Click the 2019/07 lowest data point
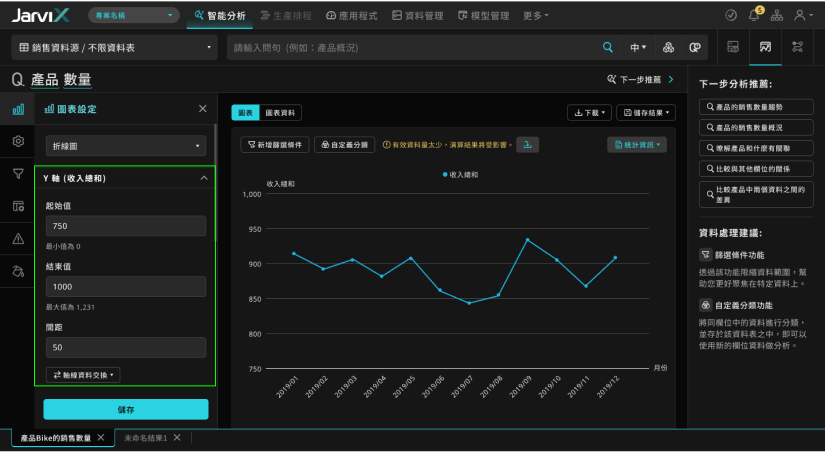 tap(469, 303)
